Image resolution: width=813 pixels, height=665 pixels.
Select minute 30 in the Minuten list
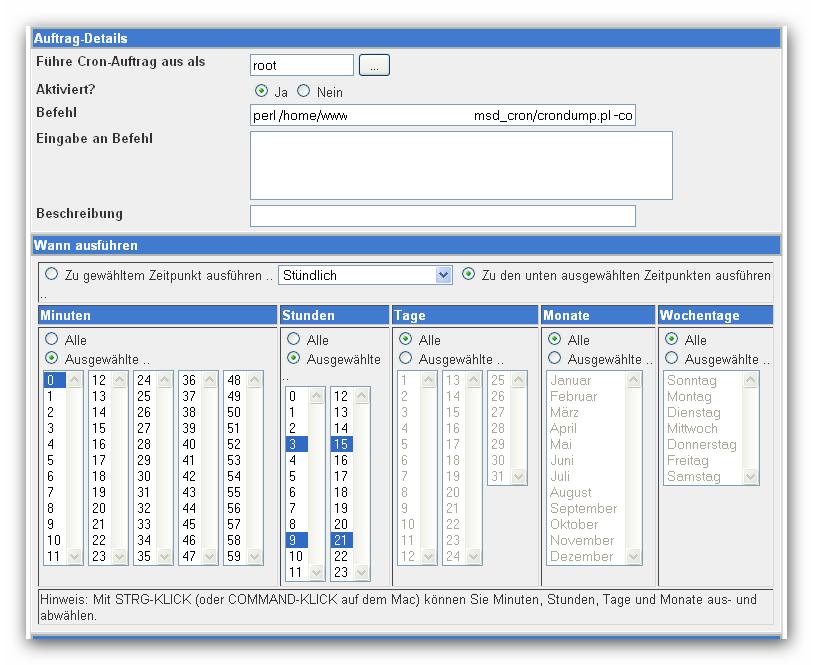(x=144, y=476)
